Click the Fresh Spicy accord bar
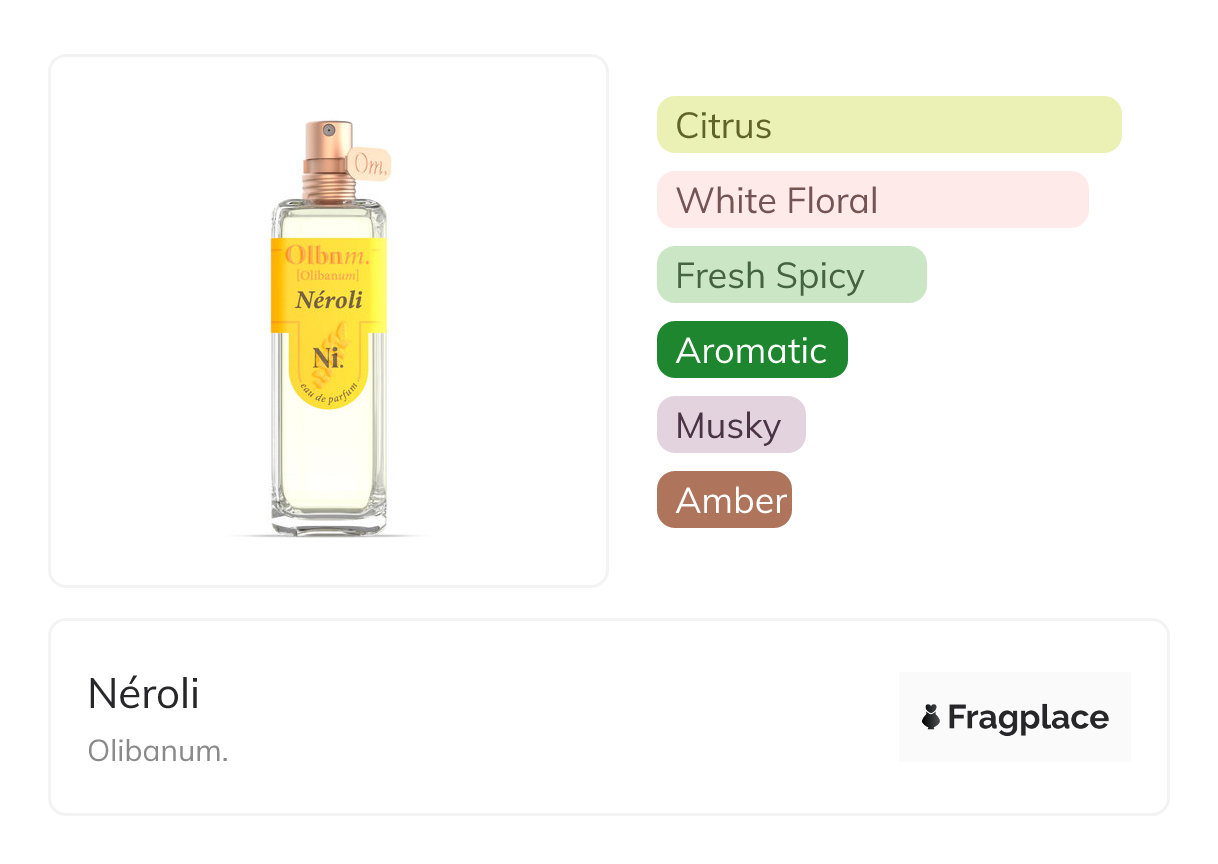 click(x=791, y=275)
